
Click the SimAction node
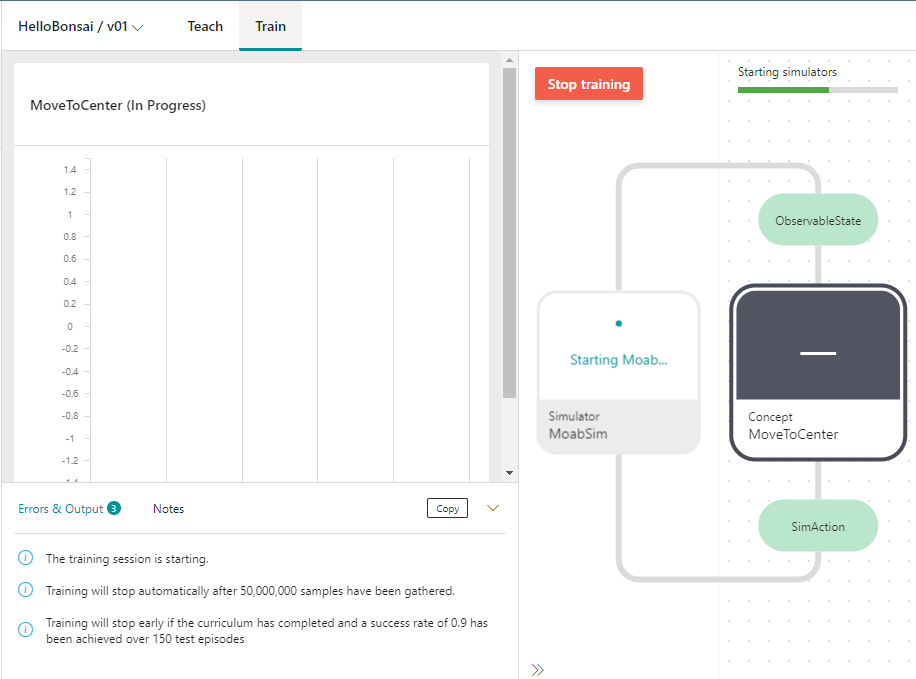(x=817, y=526)
